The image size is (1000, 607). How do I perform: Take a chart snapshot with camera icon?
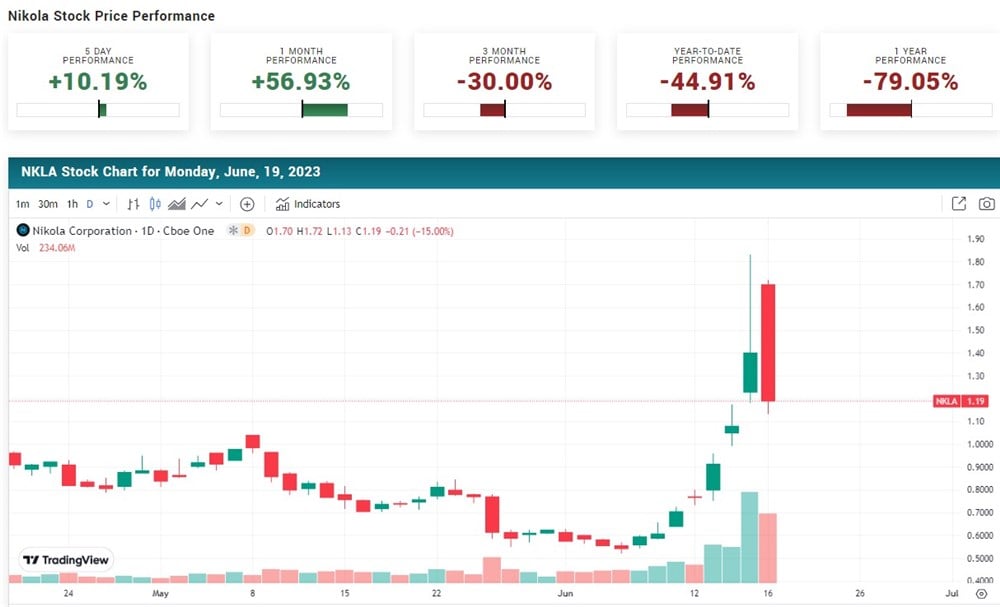(x=987, y=204)
